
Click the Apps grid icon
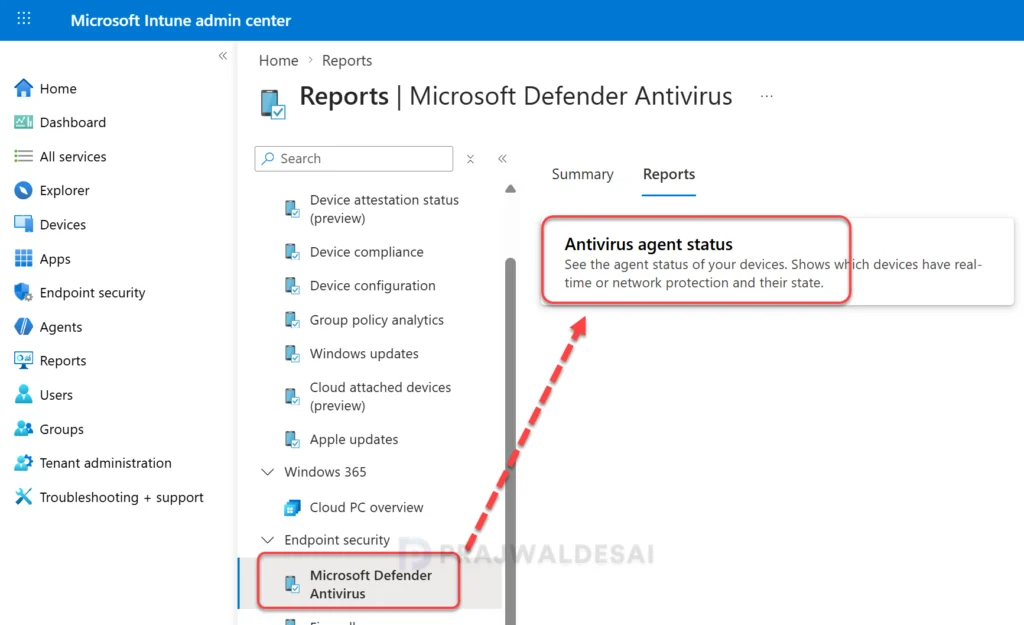pos(24,258)
